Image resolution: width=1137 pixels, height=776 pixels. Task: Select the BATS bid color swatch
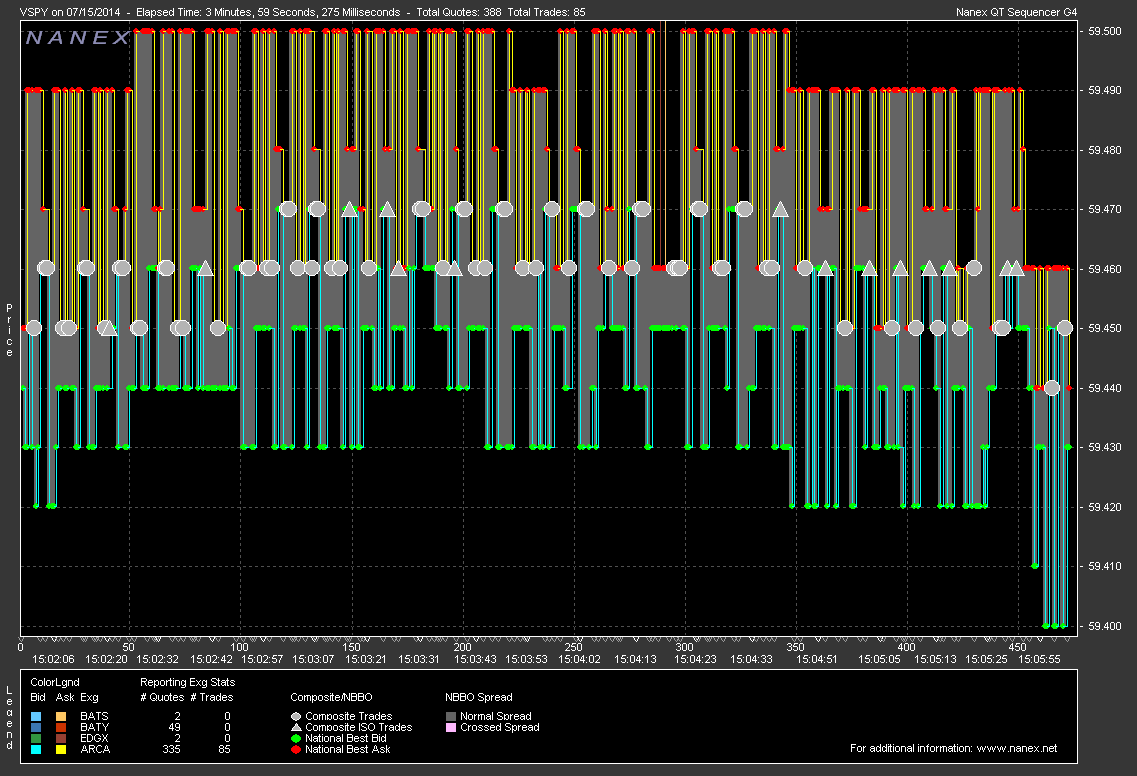point(36,717)
